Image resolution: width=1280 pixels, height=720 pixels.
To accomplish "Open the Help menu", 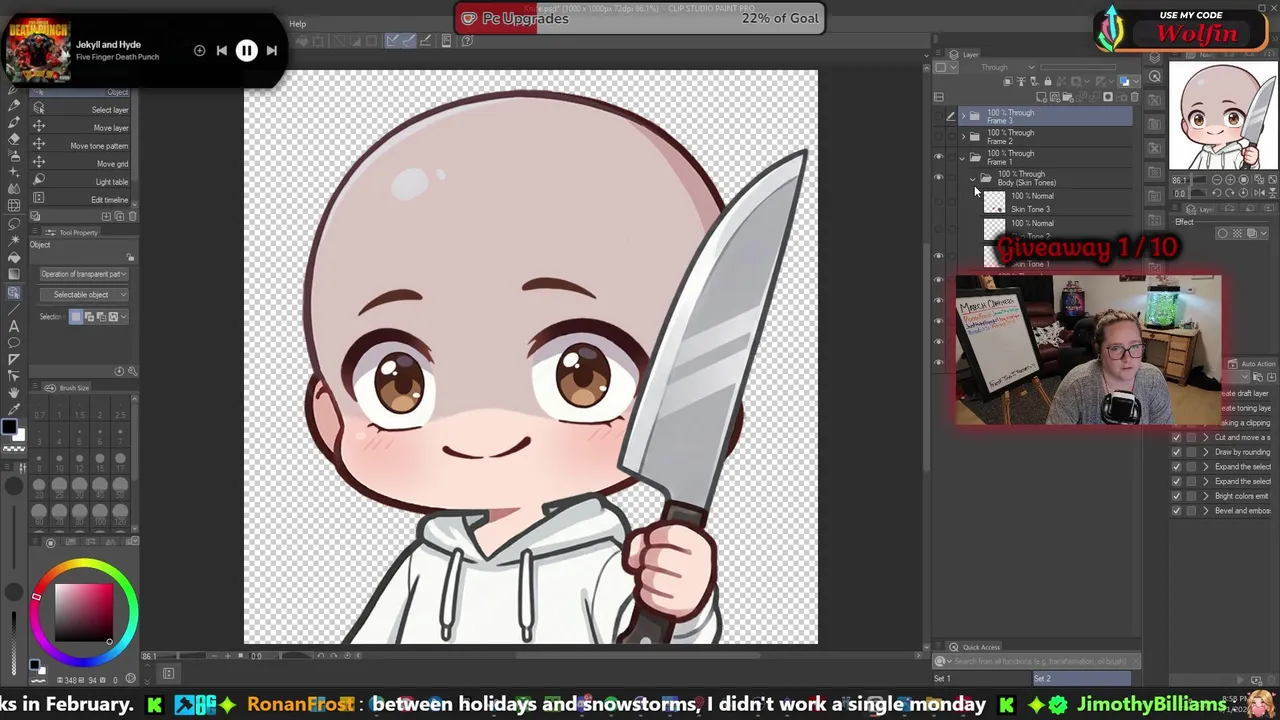I will 298,24.
